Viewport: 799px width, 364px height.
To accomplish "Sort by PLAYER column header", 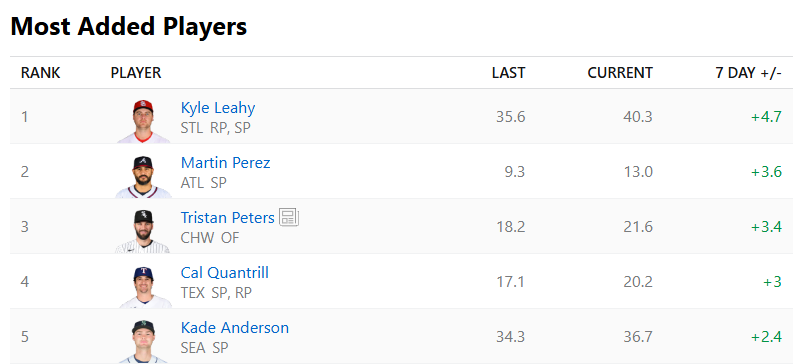I will point(136,73).
